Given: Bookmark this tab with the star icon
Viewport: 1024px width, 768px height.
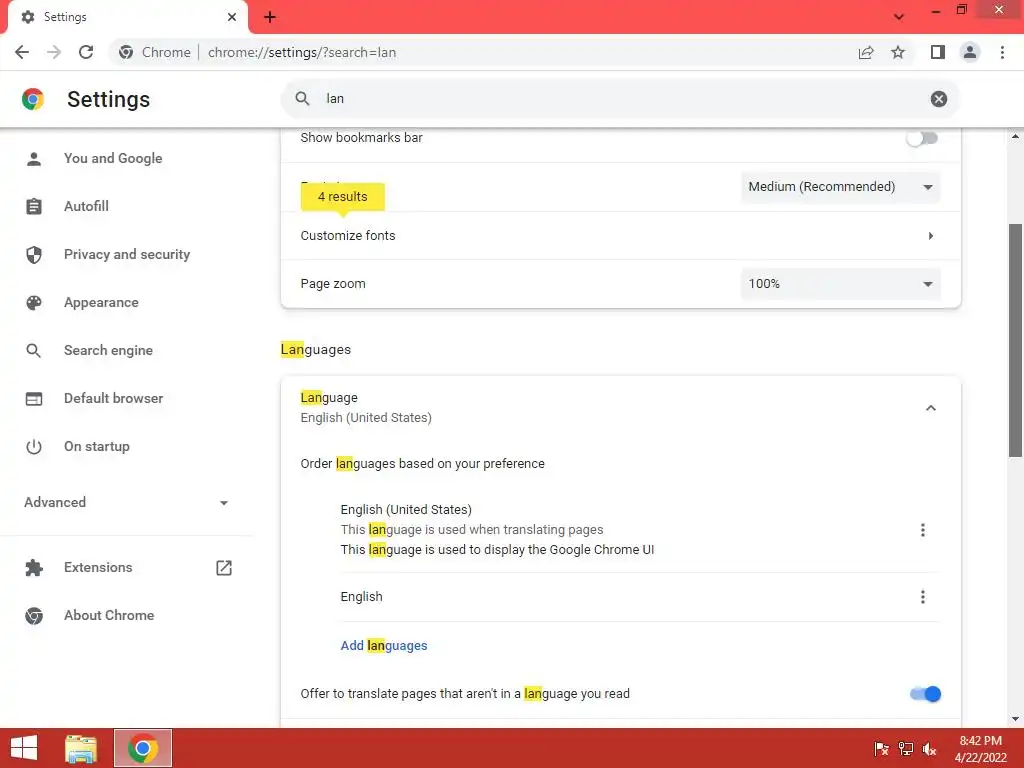Looking at the screenshot, I should (898, 52).
